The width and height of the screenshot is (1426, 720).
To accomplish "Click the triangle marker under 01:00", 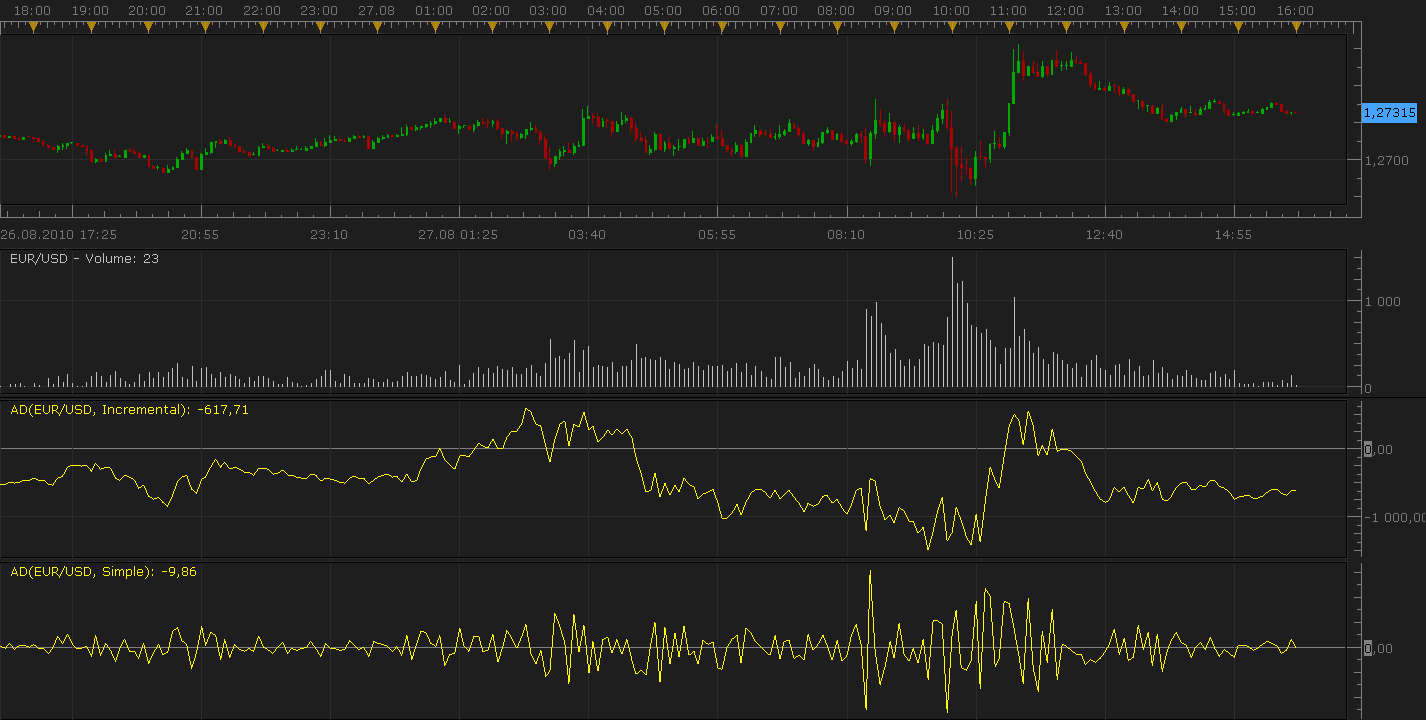I will pos(435,28).
